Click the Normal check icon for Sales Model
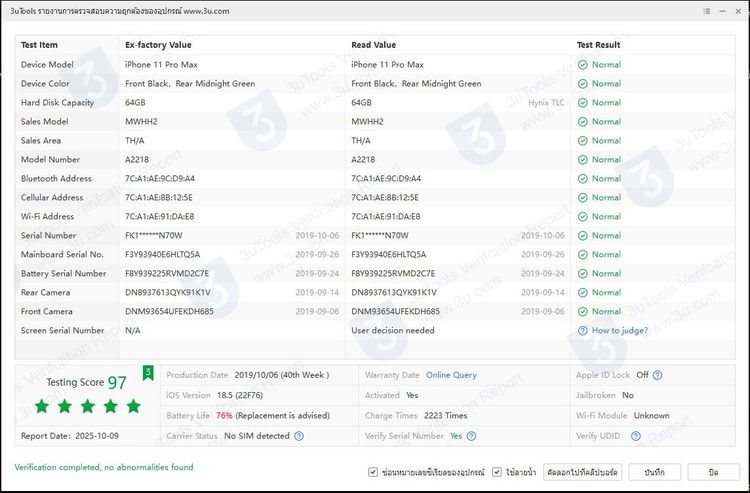The width and height of the screenshot is (750, 493). (x=582, y=121)
